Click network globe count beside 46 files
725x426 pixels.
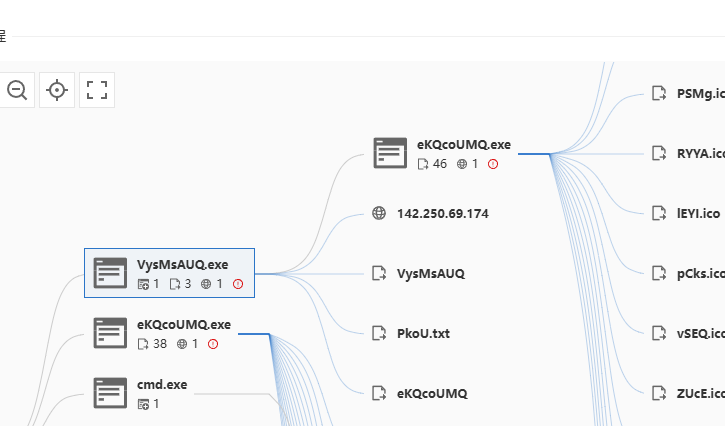(x=462, y=164)
